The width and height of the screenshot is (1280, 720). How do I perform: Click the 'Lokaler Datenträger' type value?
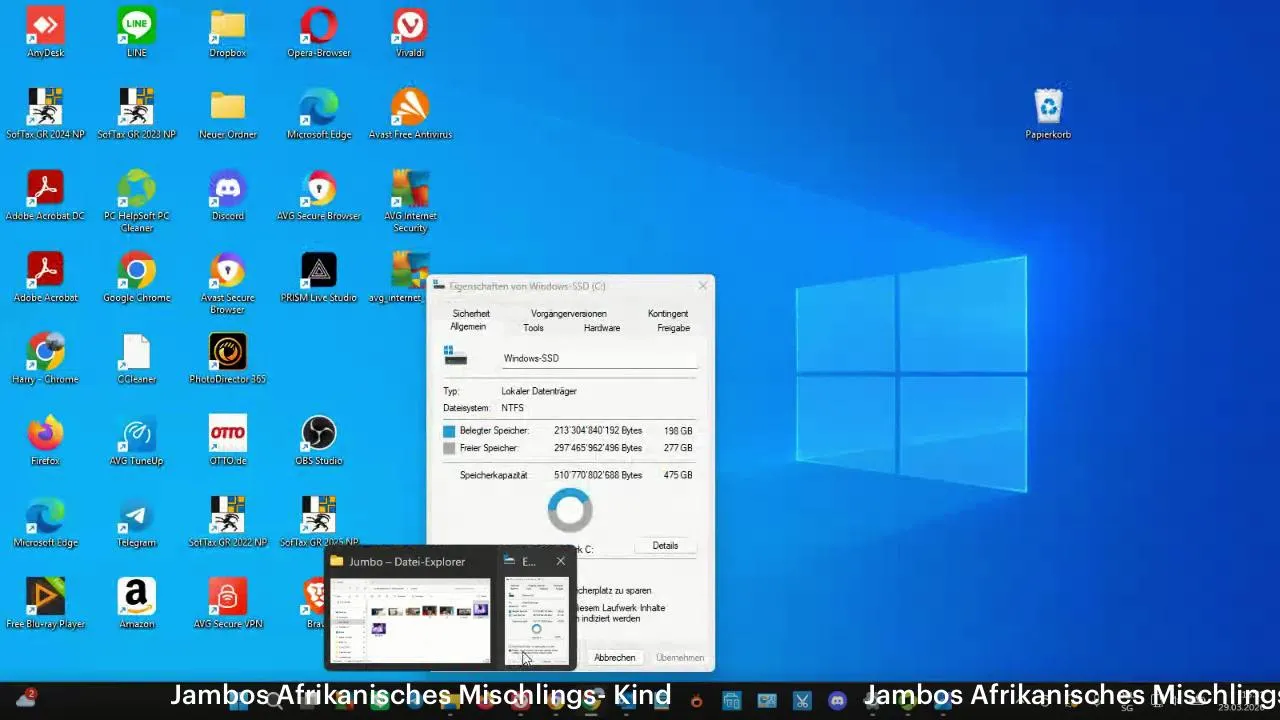click(539, 391)
